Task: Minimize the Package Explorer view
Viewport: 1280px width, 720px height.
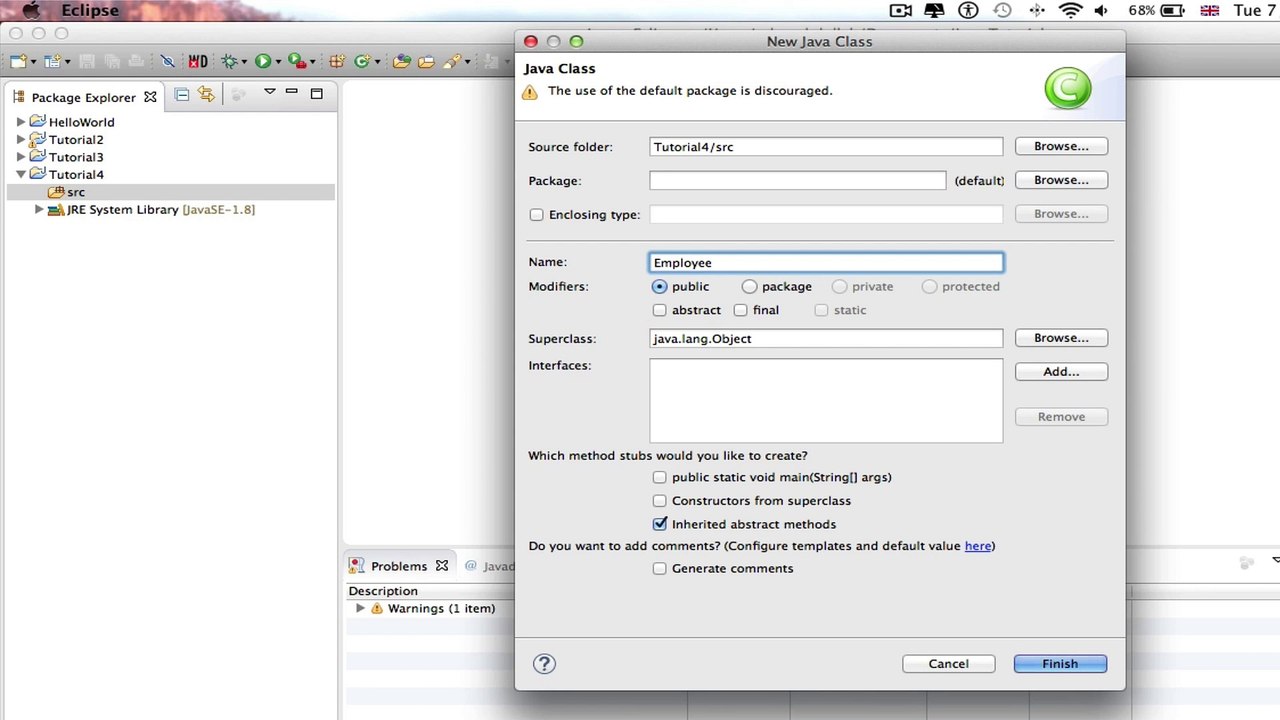Action: 292,93
